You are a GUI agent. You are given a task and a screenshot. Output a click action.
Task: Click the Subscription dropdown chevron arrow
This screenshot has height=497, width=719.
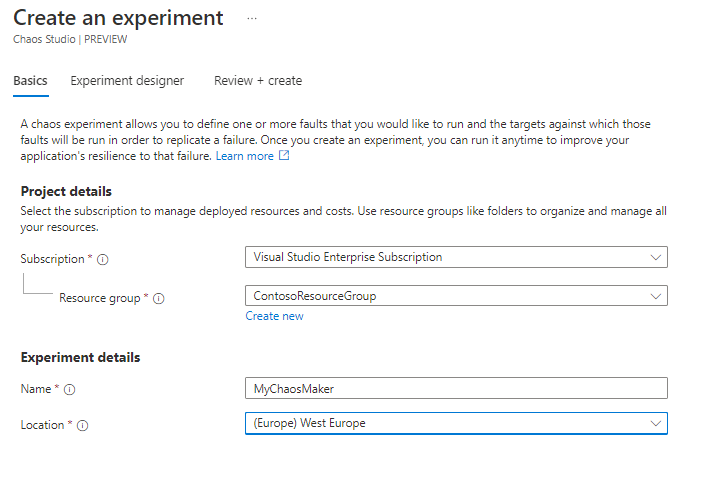[655, 257]
